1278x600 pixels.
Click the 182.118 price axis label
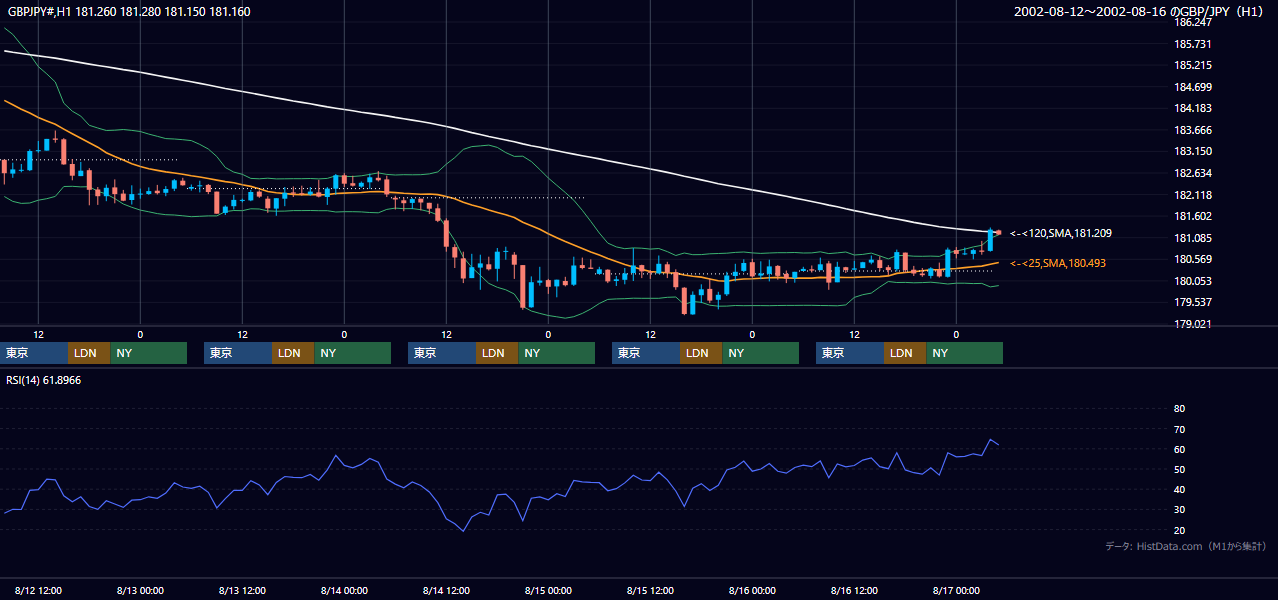[x=1193, y=195]
